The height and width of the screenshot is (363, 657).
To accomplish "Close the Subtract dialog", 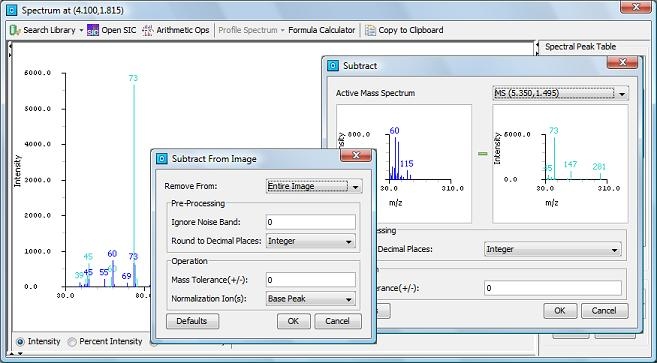I will 622,62.
